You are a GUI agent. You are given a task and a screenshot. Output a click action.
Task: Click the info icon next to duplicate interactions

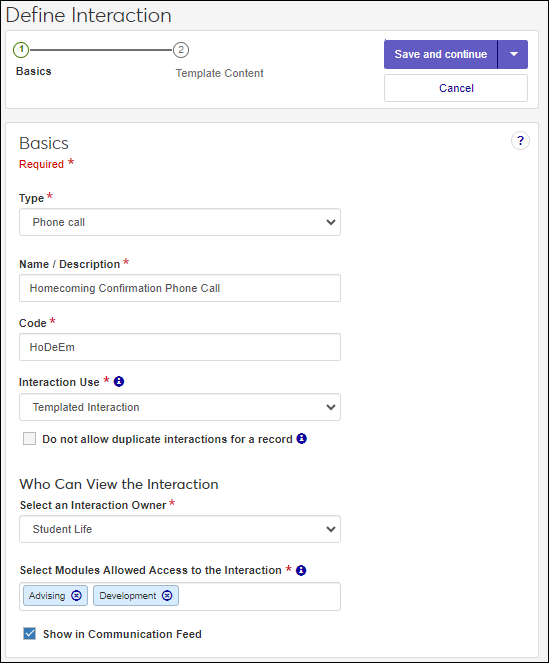coord(302,438)
